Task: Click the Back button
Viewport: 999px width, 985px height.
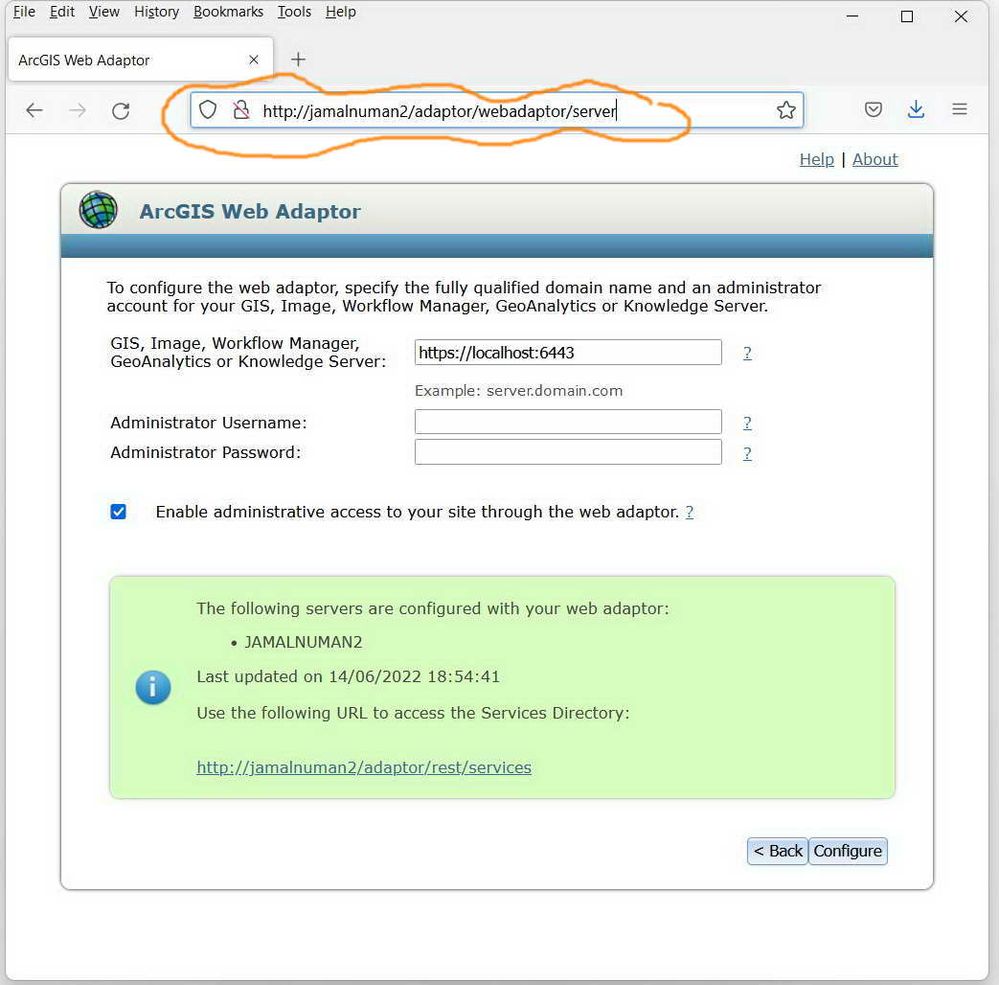Action: (x=777, y=851)
